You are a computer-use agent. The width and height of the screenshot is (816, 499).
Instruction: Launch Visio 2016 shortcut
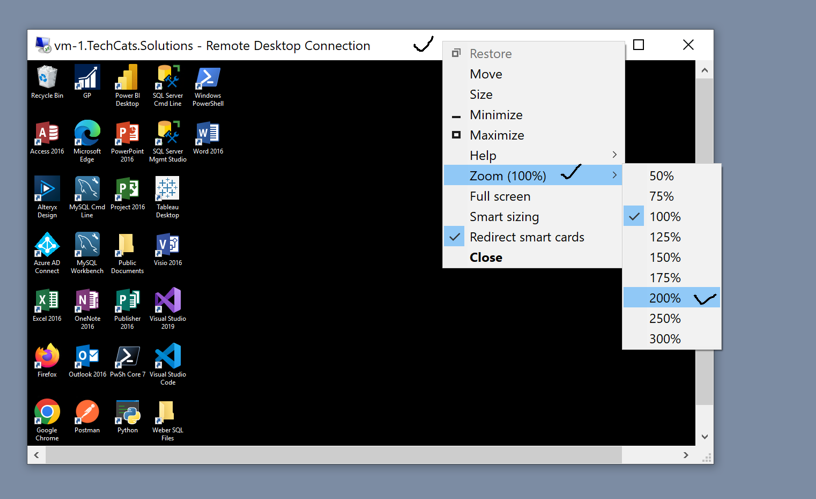coord(168,250)
